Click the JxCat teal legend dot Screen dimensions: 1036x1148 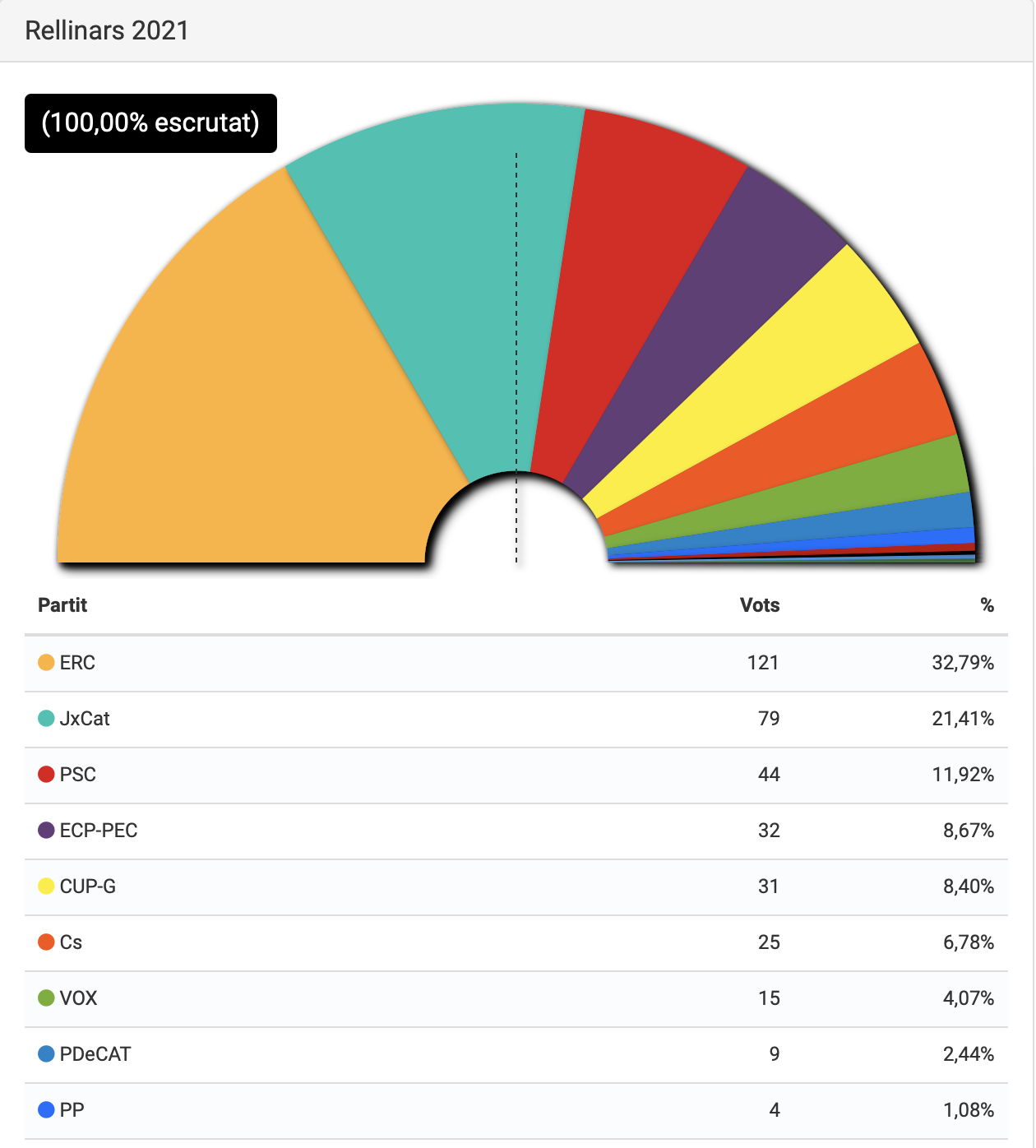46,719
